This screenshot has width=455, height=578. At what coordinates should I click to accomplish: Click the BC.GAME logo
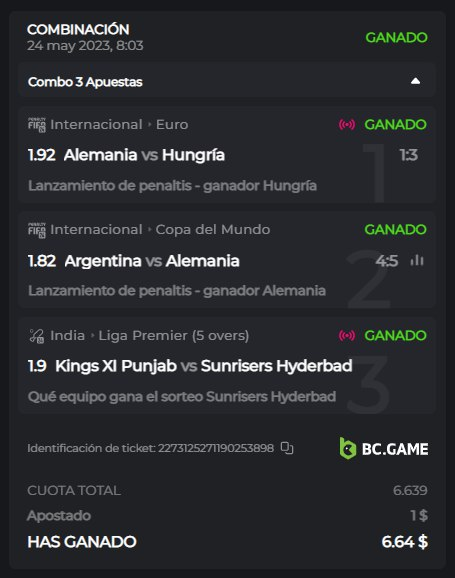point(384,449)
